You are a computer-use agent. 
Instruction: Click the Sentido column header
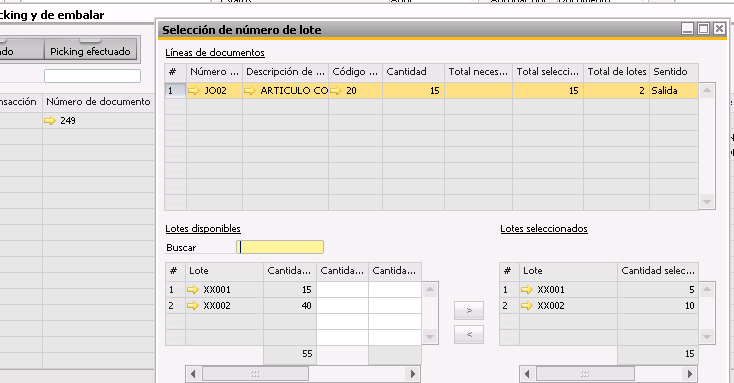(674, 72)
